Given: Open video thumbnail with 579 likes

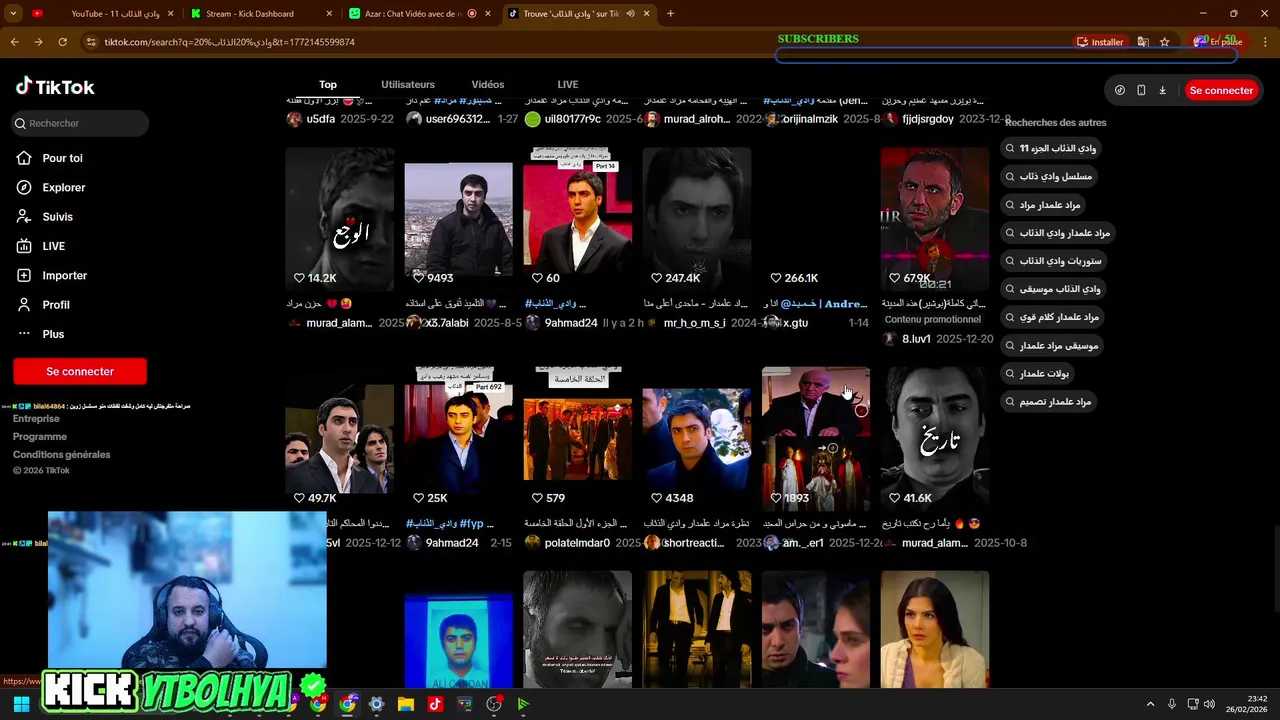Looking at the screenshot, I should click(x=578, y=439).
